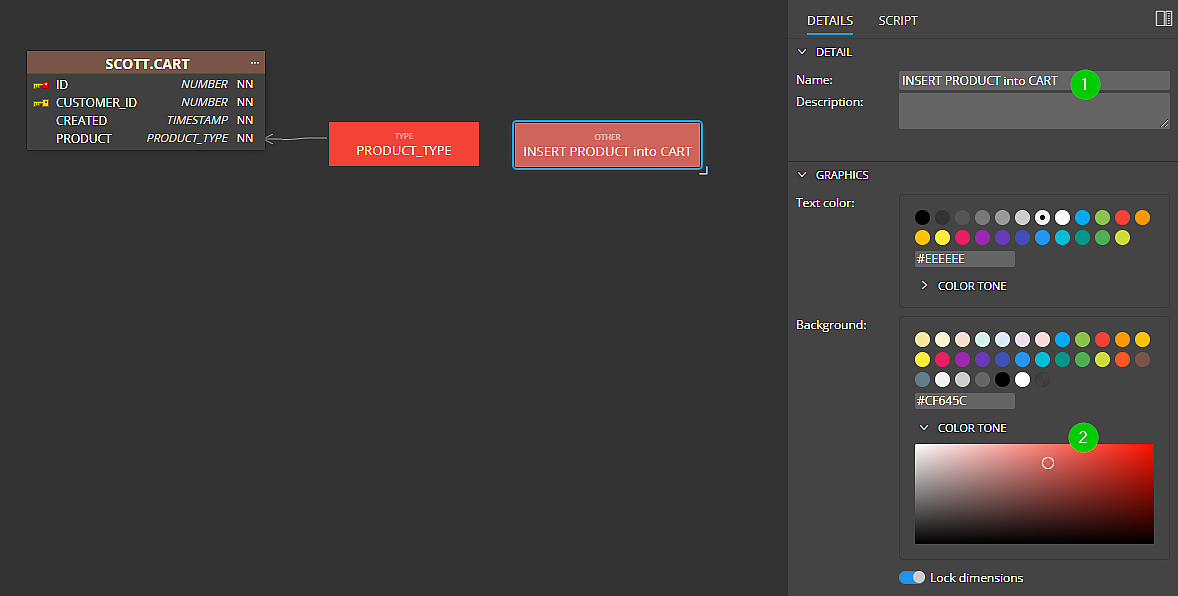
Task: Toggle the side panel layout icon
Action: 1163,19
